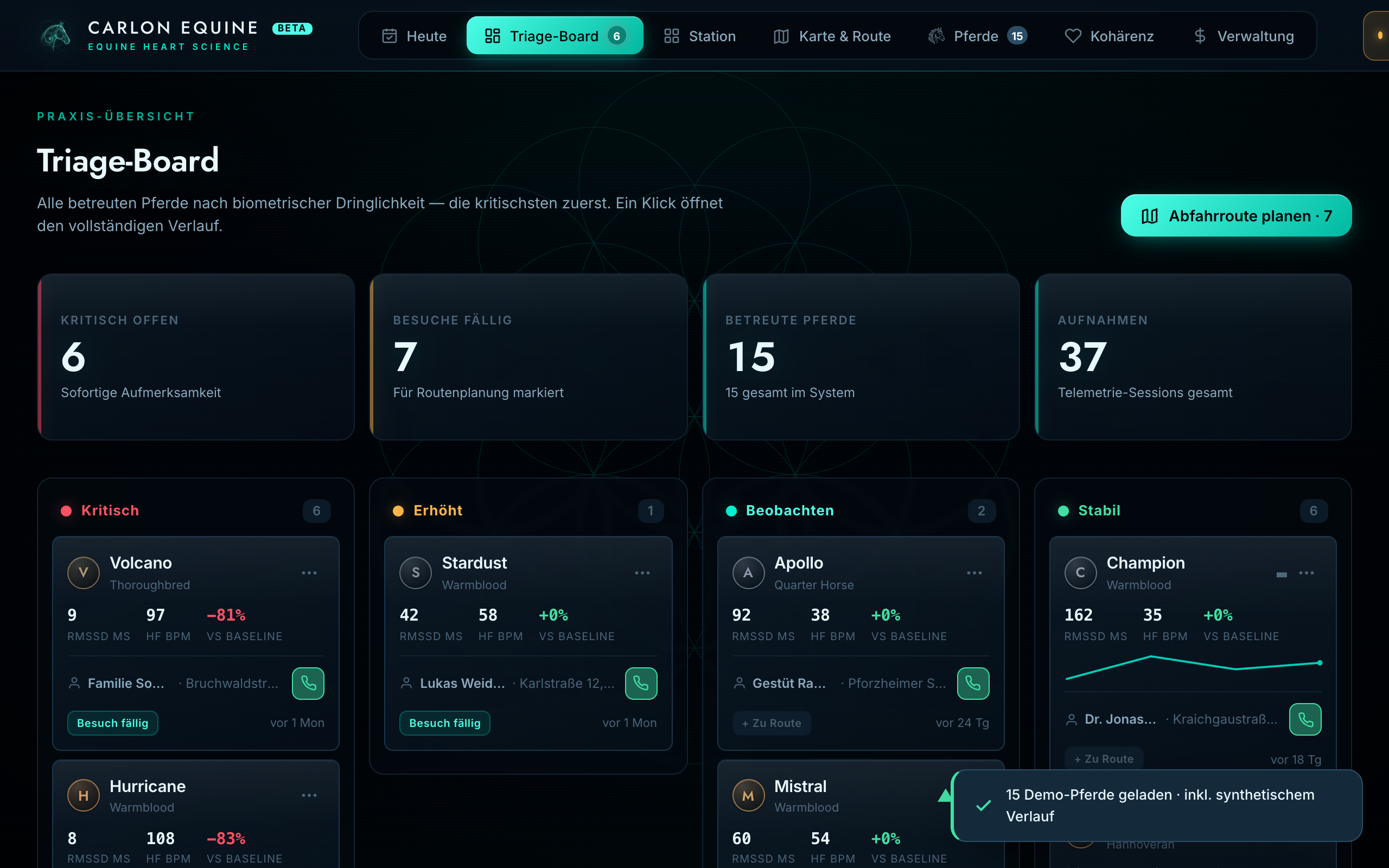
Task: Switch to the Station tab
Action: (699, 36)
